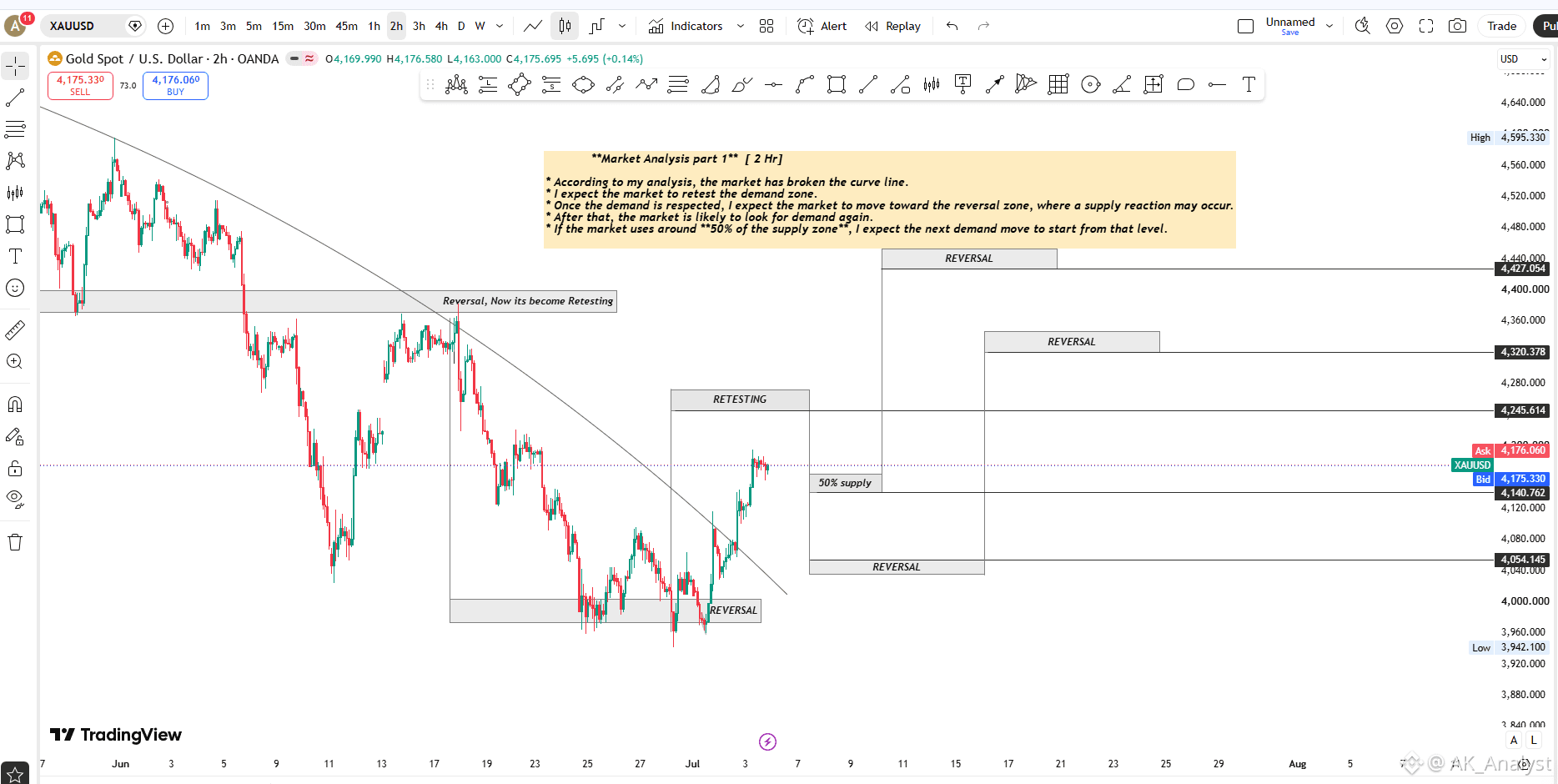Start Bar Replay mode
This screenshot has width=1558, height=784.
893,26
